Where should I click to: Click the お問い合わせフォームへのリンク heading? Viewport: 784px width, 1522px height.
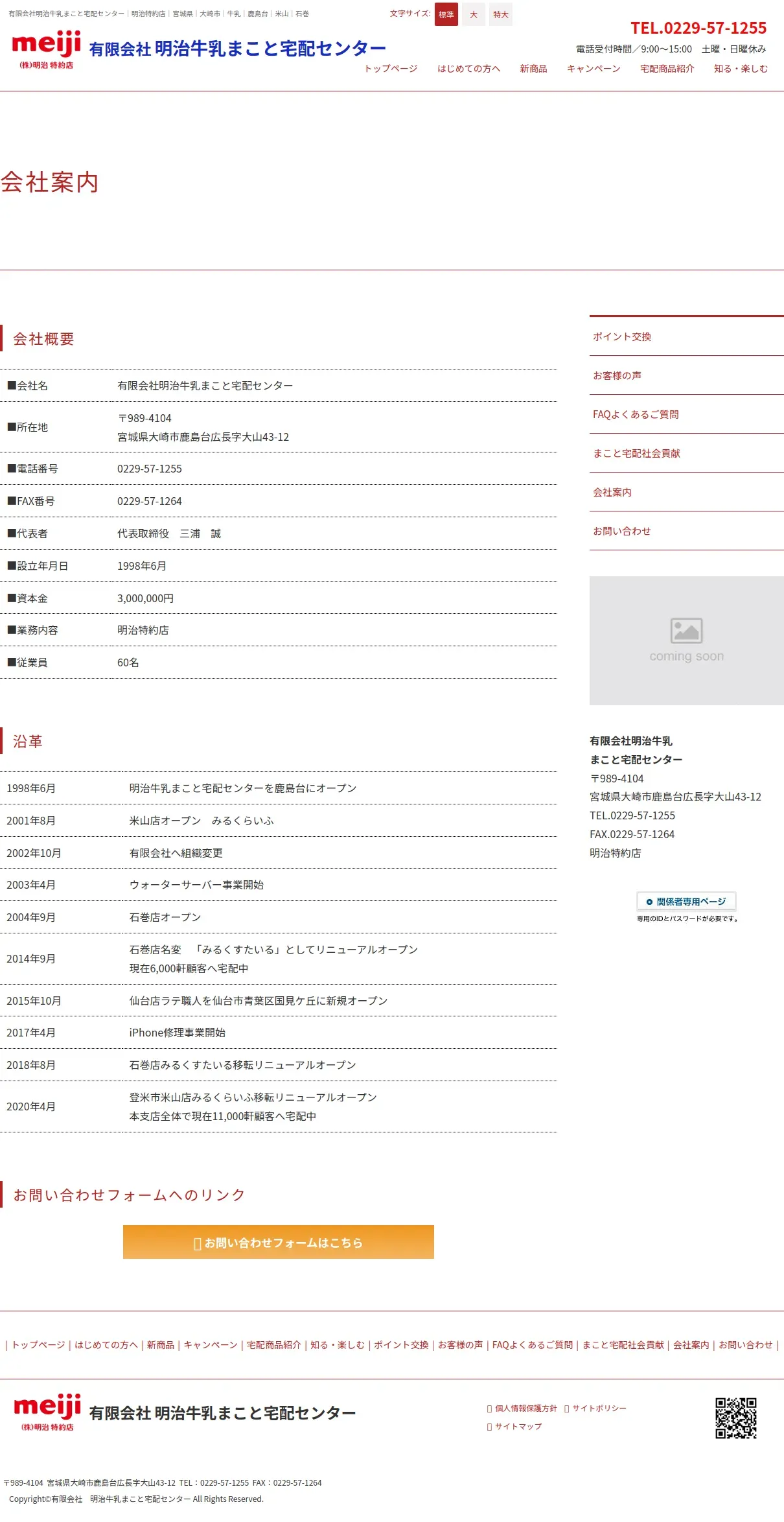(129, 1195)
